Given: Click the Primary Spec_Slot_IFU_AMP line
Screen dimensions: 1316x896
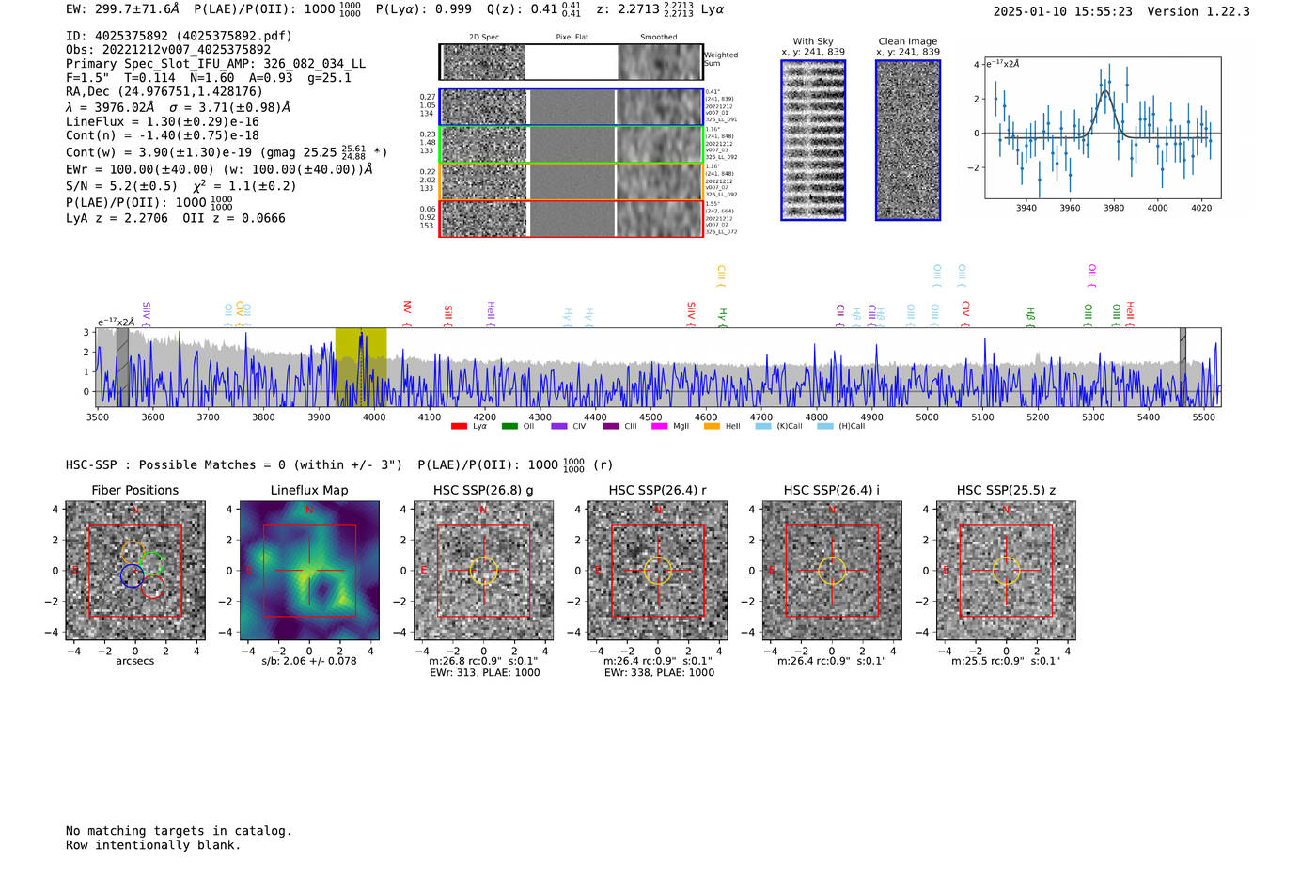Looking at the screenshot, I should [216, 64].
